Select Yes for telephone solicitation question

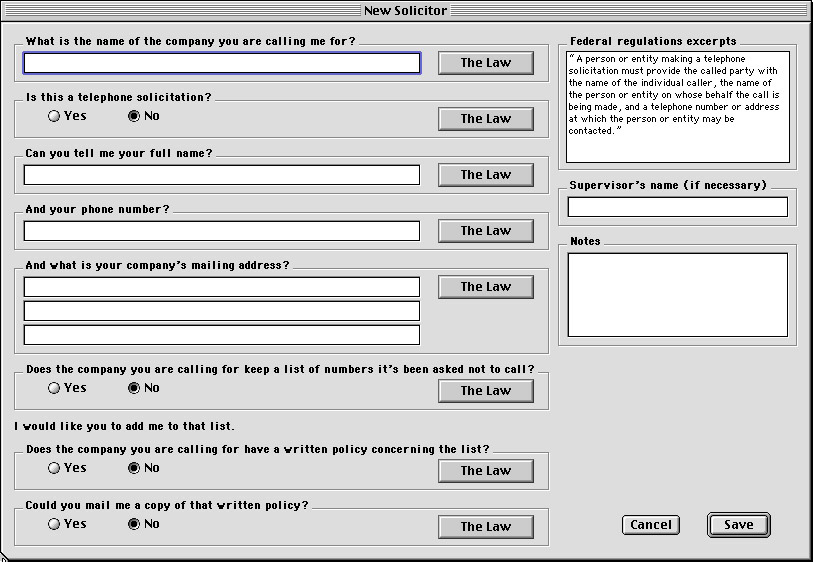[x=54, y=116]
